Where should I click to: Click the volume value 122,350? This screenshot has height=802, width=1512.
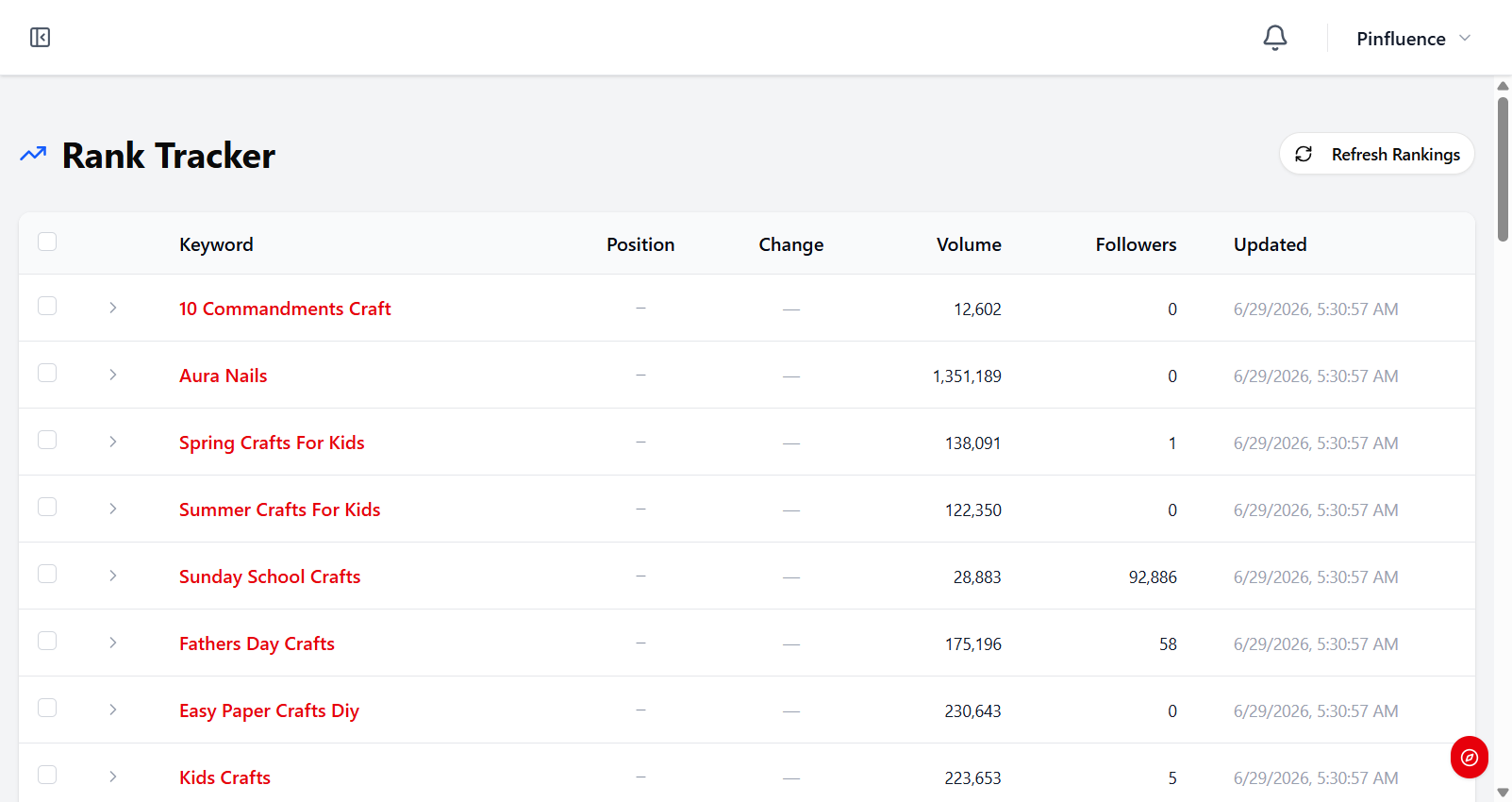point(972,510)
